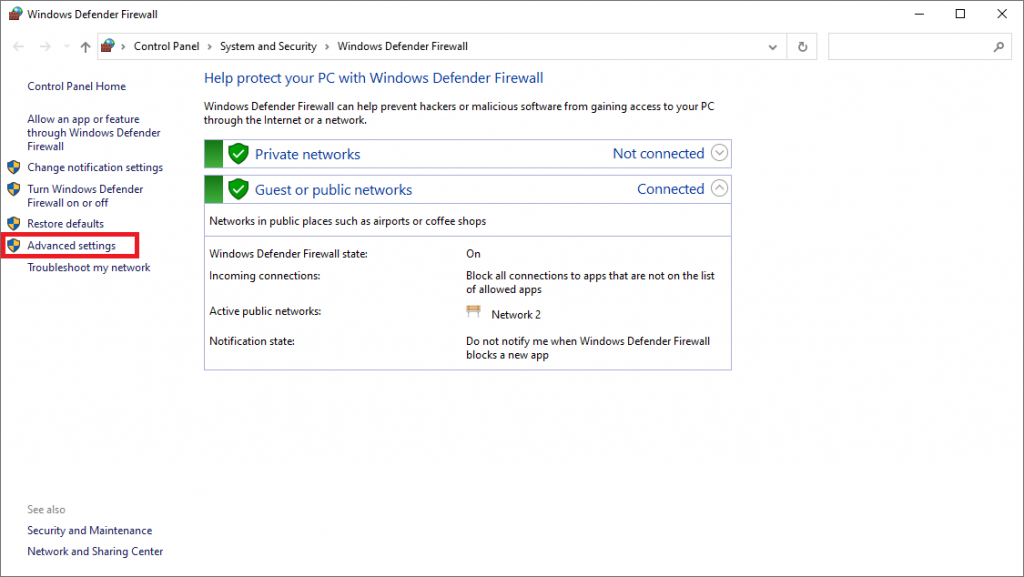The image size is (1024, 577).
Task: Click the green shield on Private networks bar
Action: [238, 154]
